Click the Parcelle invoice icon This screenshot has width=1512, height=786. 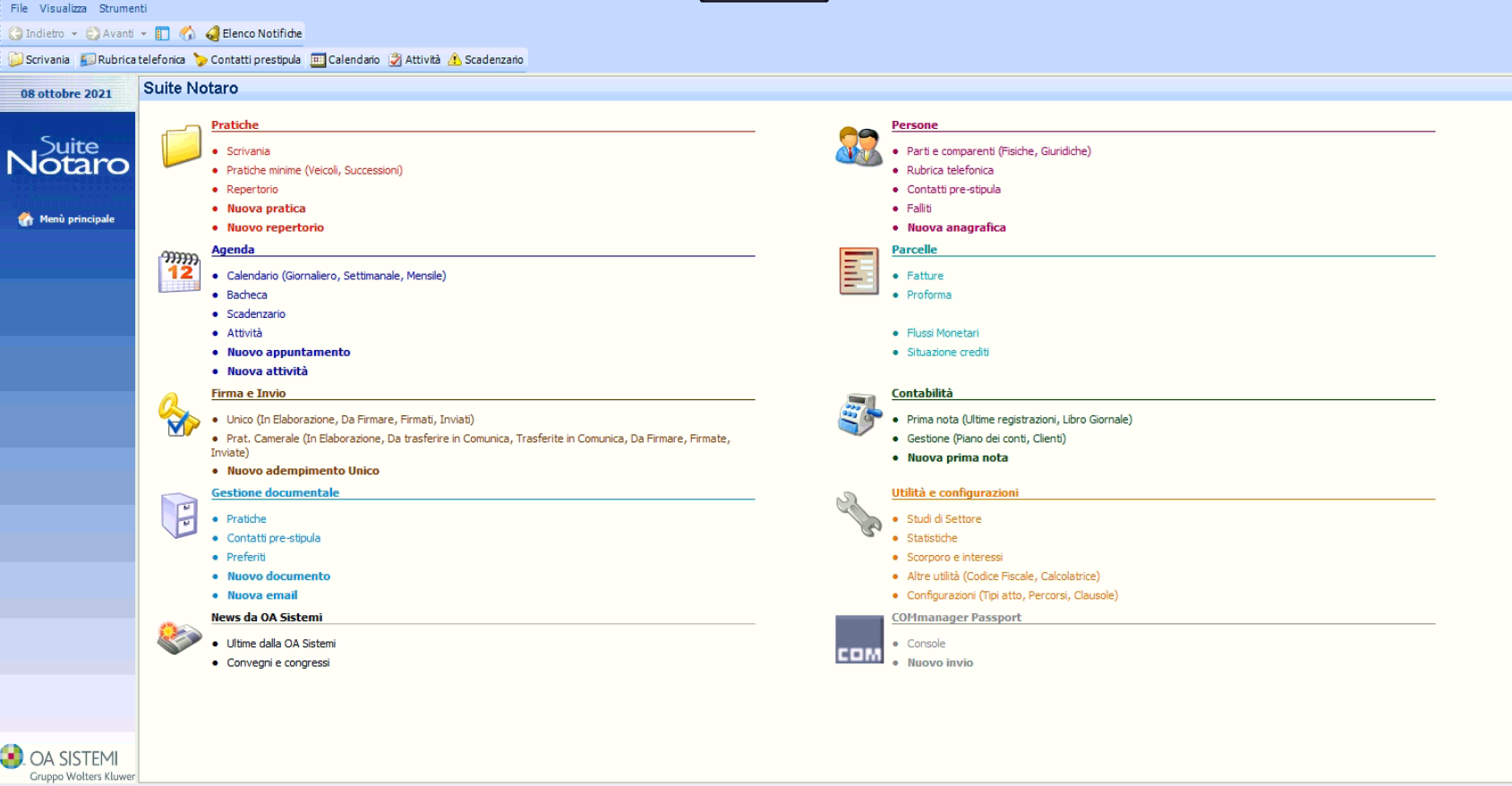(x=859, y=271)
